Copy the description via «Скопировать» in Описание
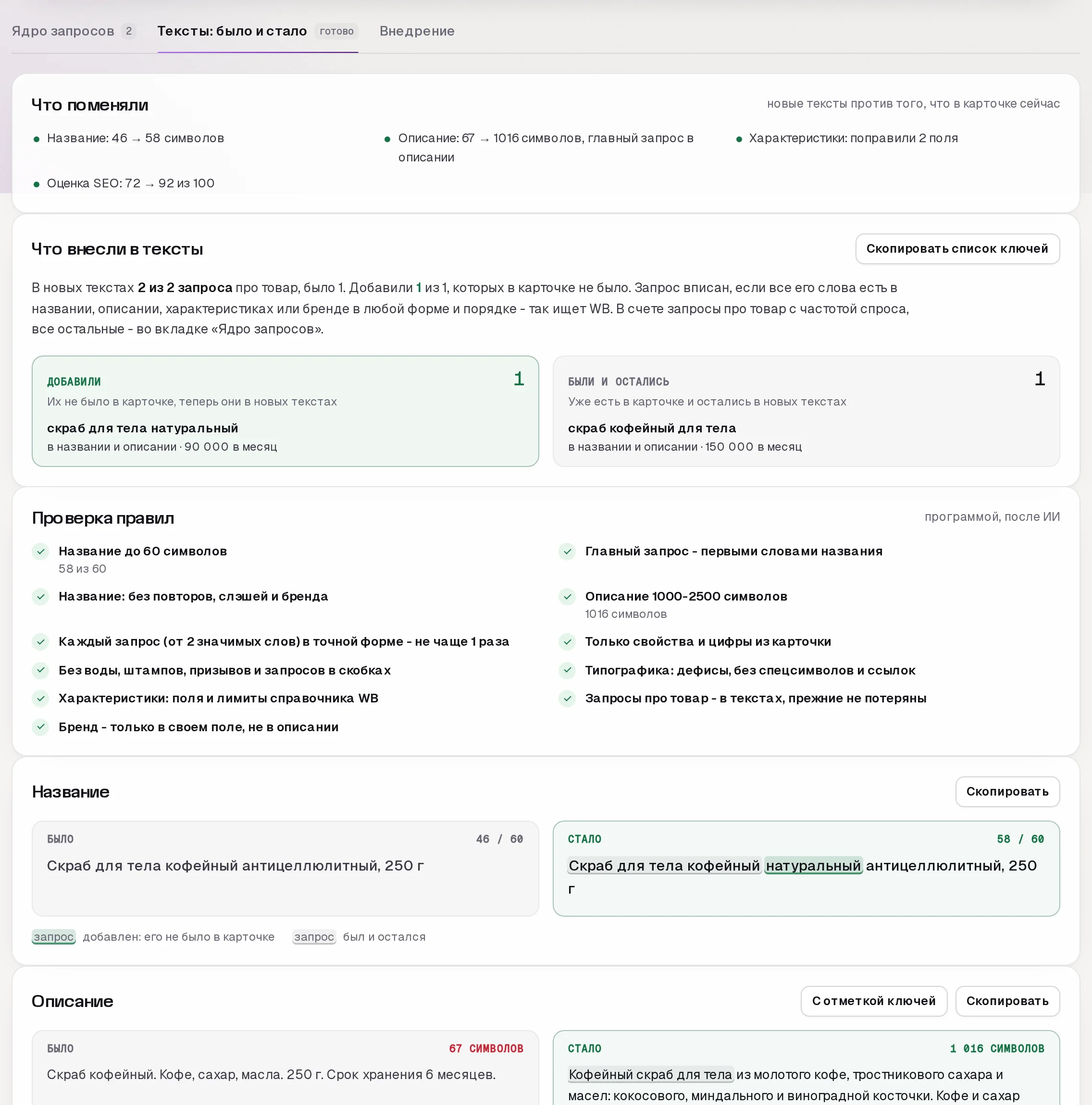Image resolution: width=1092 pixels, height=1105 pixels. [x=1007, y=1001]
